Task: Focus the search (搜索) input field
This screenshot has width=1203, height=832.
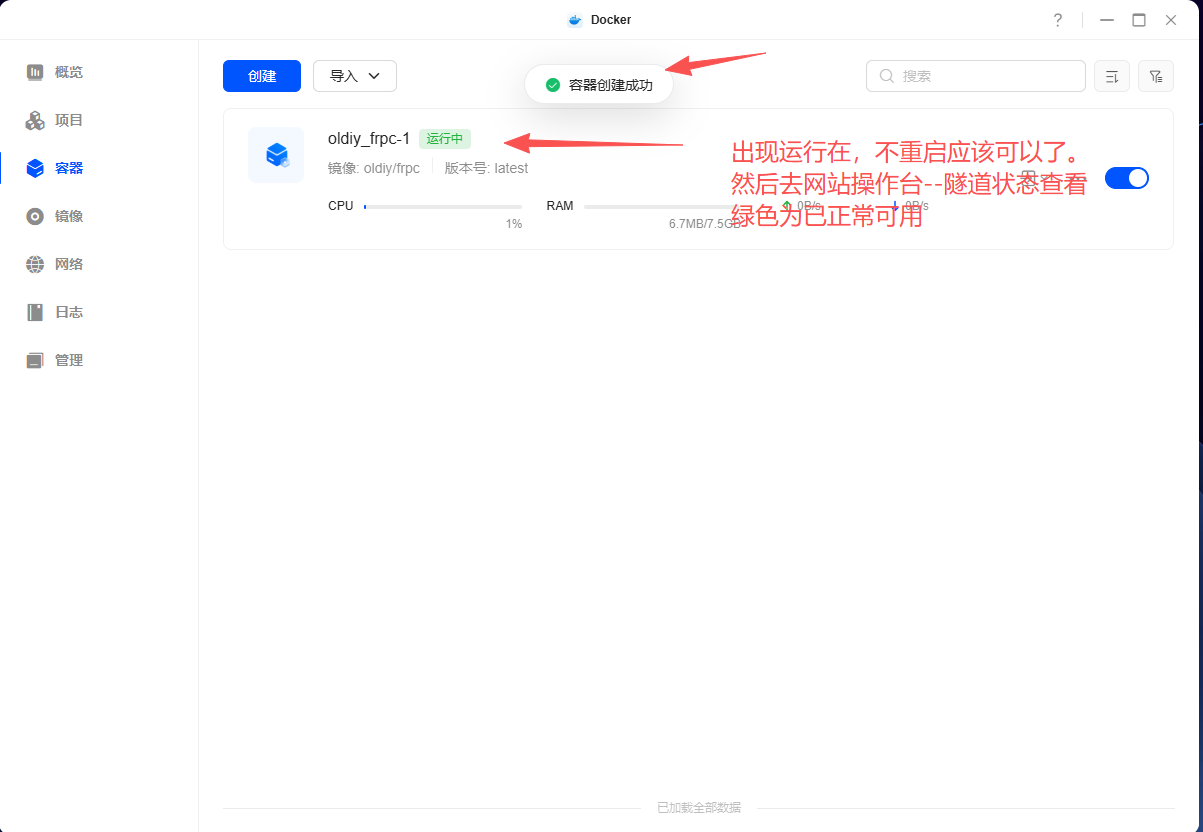Action: (x=985, y=76)
